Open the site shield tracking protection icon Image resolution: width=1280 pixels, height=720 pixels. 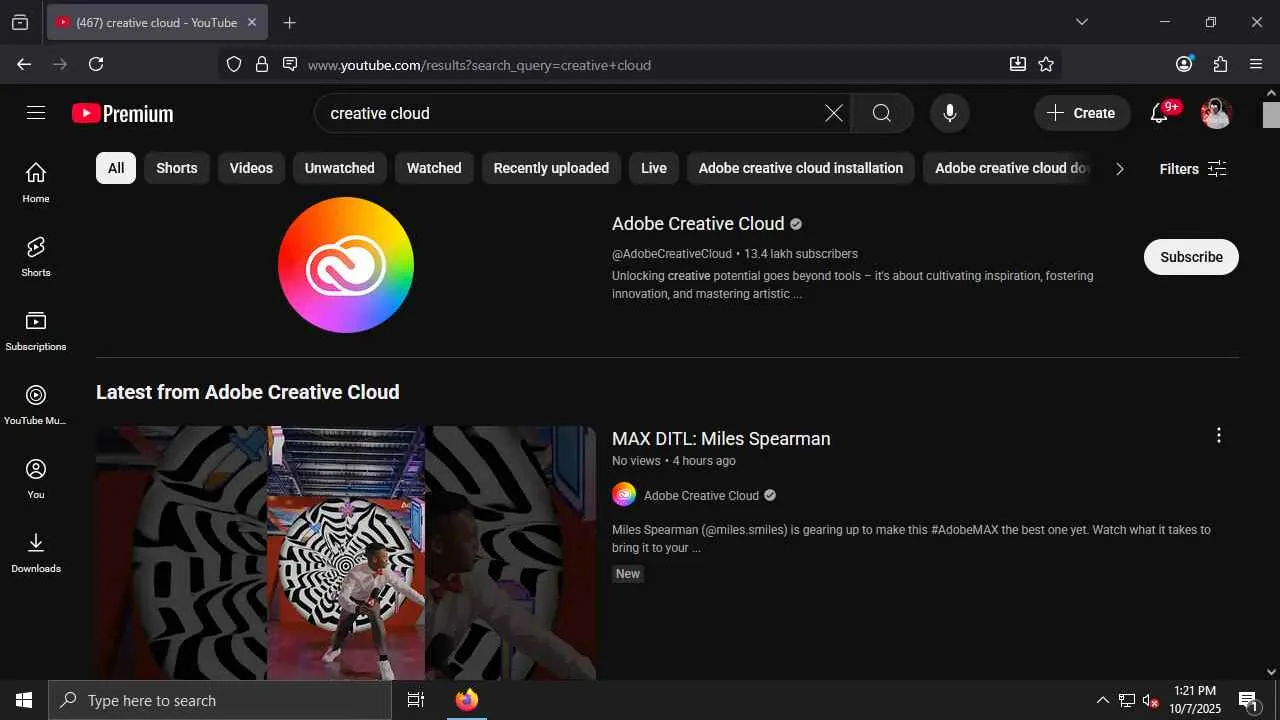tap(234, 64)
